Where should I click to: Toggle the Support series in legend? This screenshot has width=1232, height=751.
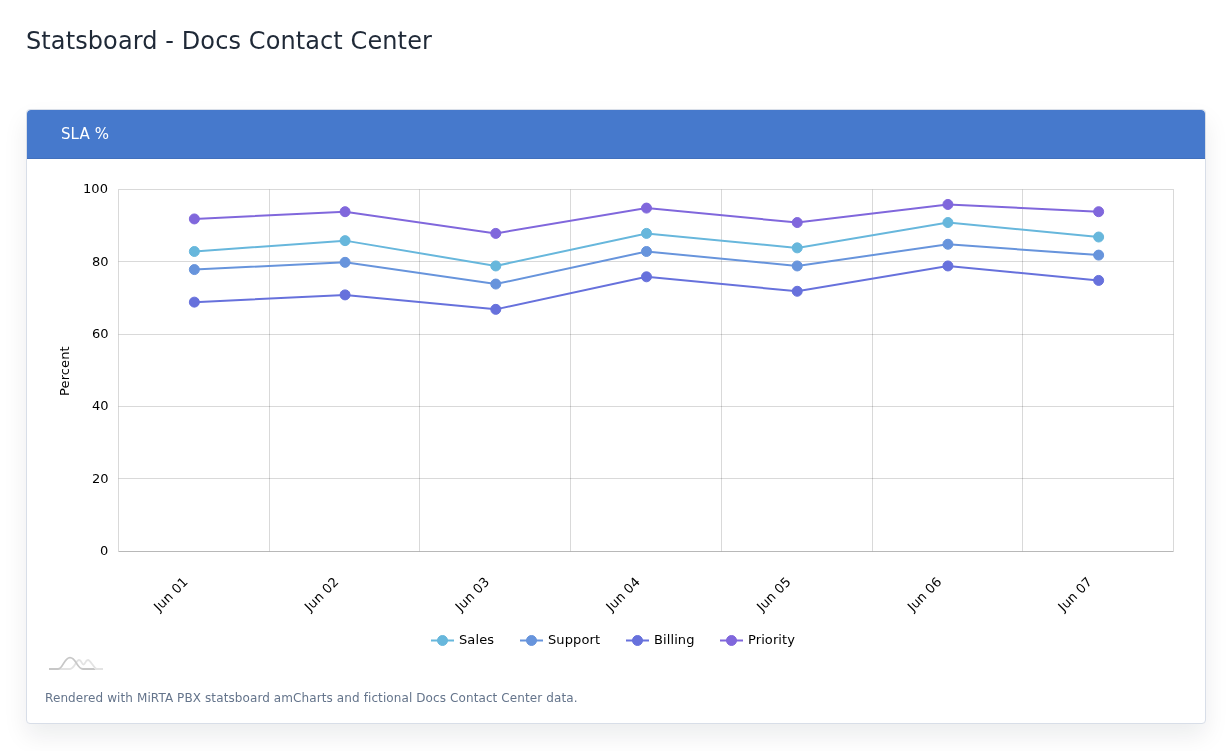(560, 640)
